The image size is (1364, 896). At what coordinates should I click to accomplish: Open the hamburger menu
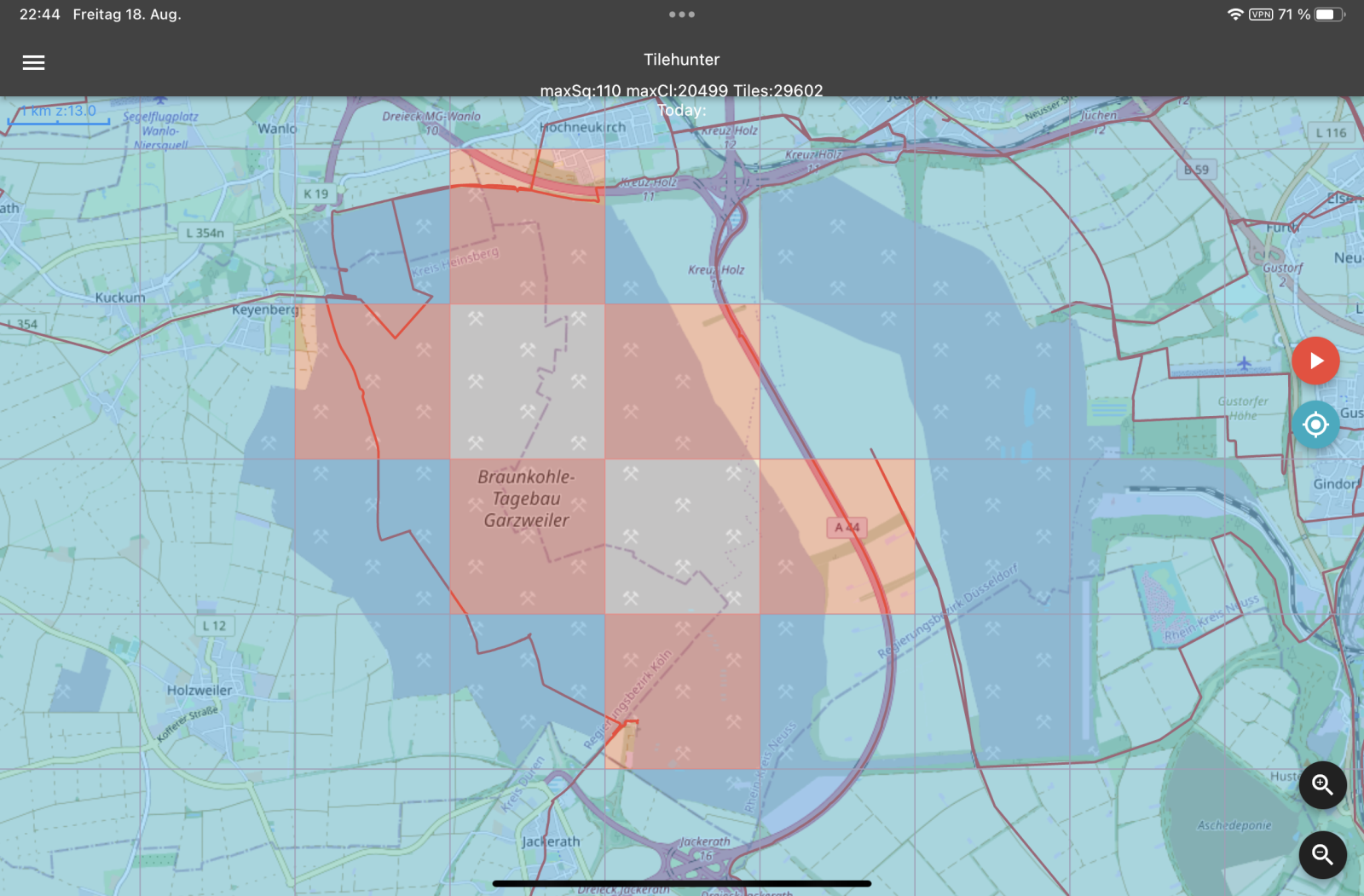click(x=33, y=62)
